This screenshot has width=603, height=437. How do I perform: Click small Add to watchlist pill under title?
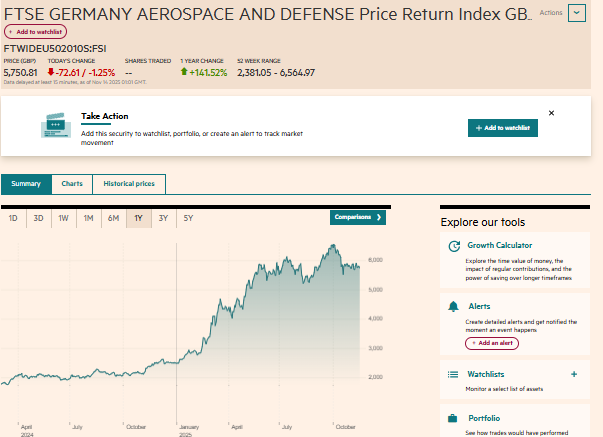pos(36,33)
